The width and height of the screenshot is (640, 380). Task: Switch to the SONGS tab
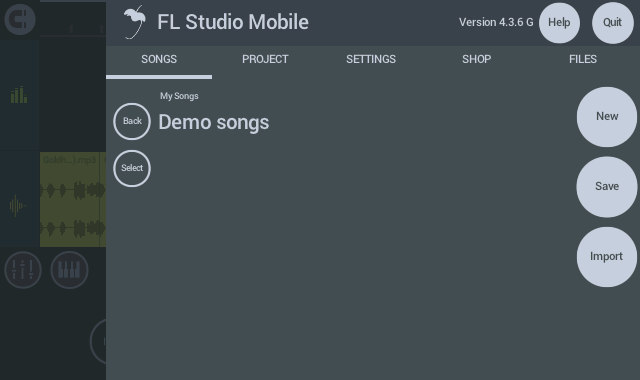click(x=159, y=60)
